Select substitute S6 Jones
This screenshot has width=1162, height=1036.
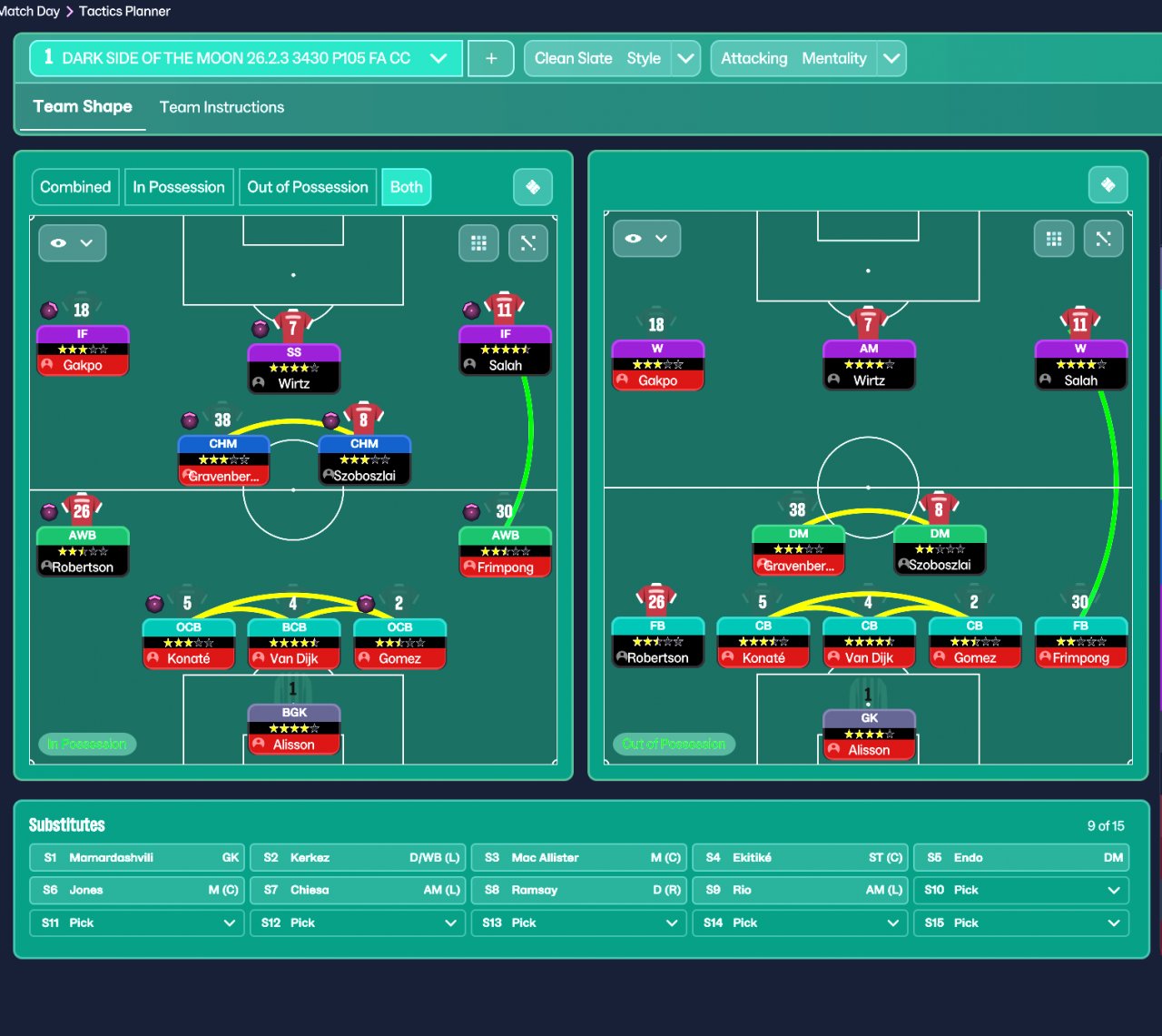(137, 890)
